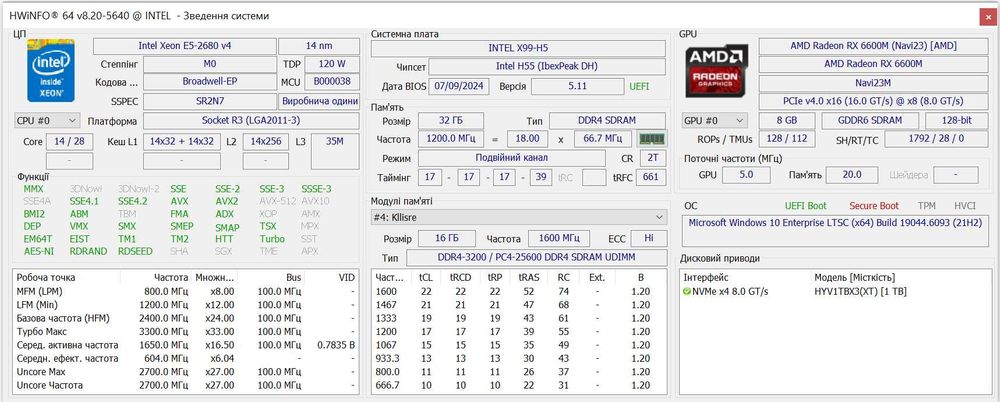Click the Intel Xeon inside logo
Screen dimensions: 1000x402
[50, 70]
